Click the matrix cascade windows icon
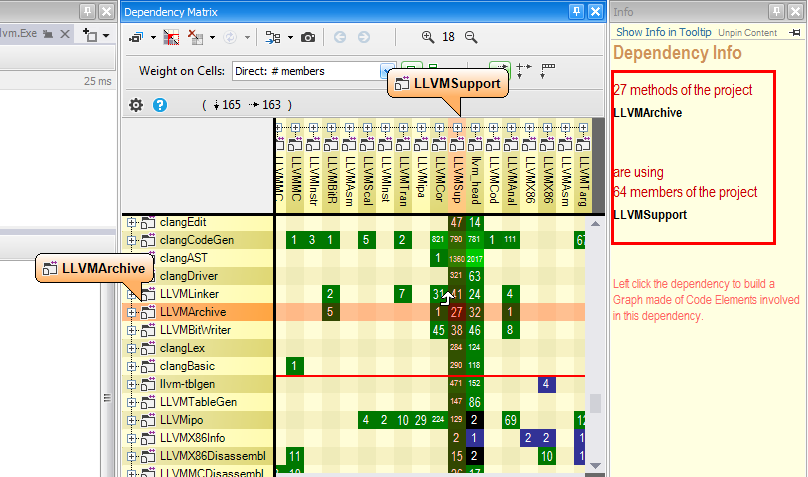The height and width of the screenshot is (477, 808). tap(137, 37)
